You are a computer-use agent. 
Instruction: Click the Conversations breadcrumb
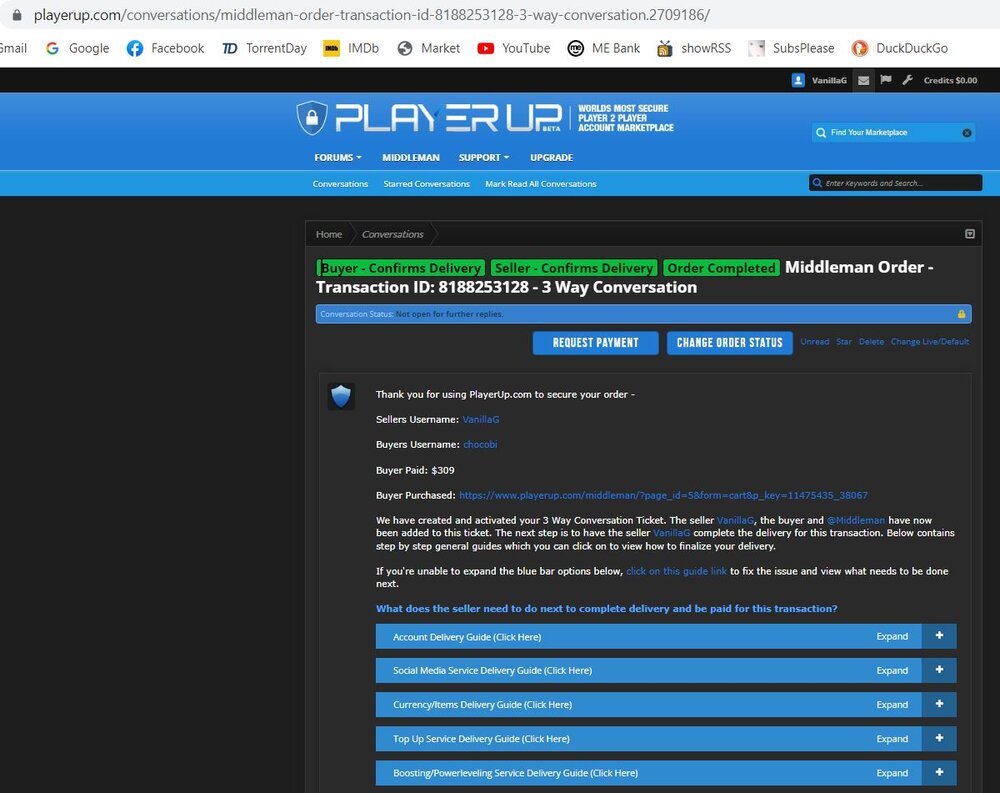coord(392,234)
